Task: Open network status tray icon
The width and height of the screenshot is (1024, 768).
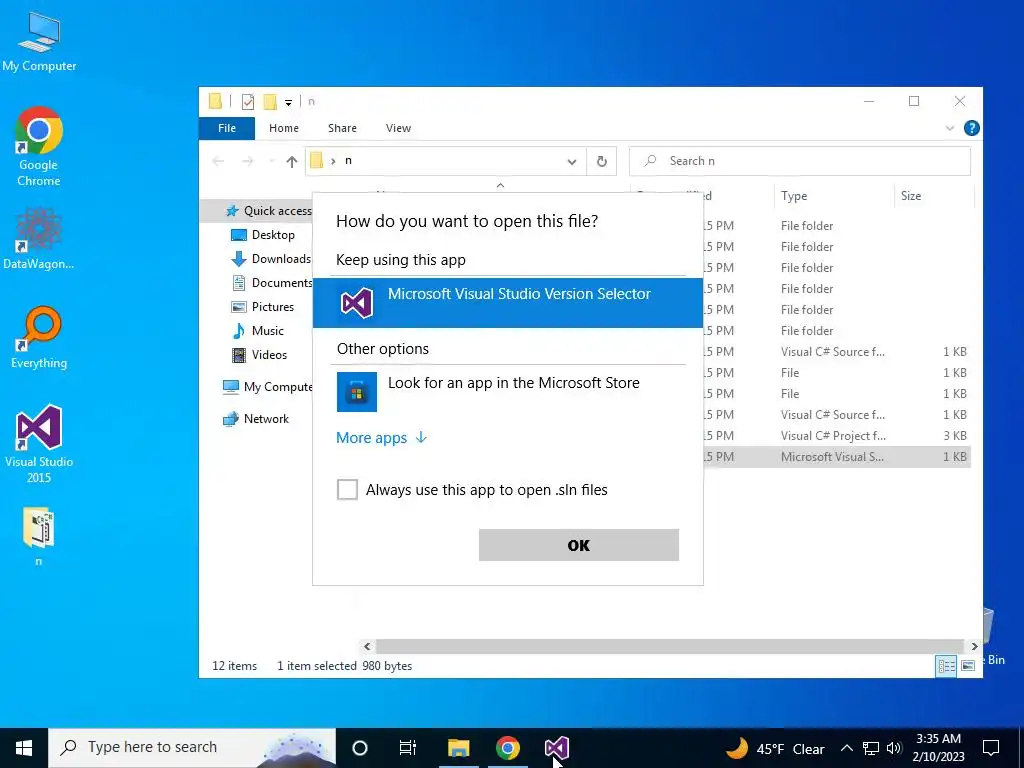Action: 871,748
